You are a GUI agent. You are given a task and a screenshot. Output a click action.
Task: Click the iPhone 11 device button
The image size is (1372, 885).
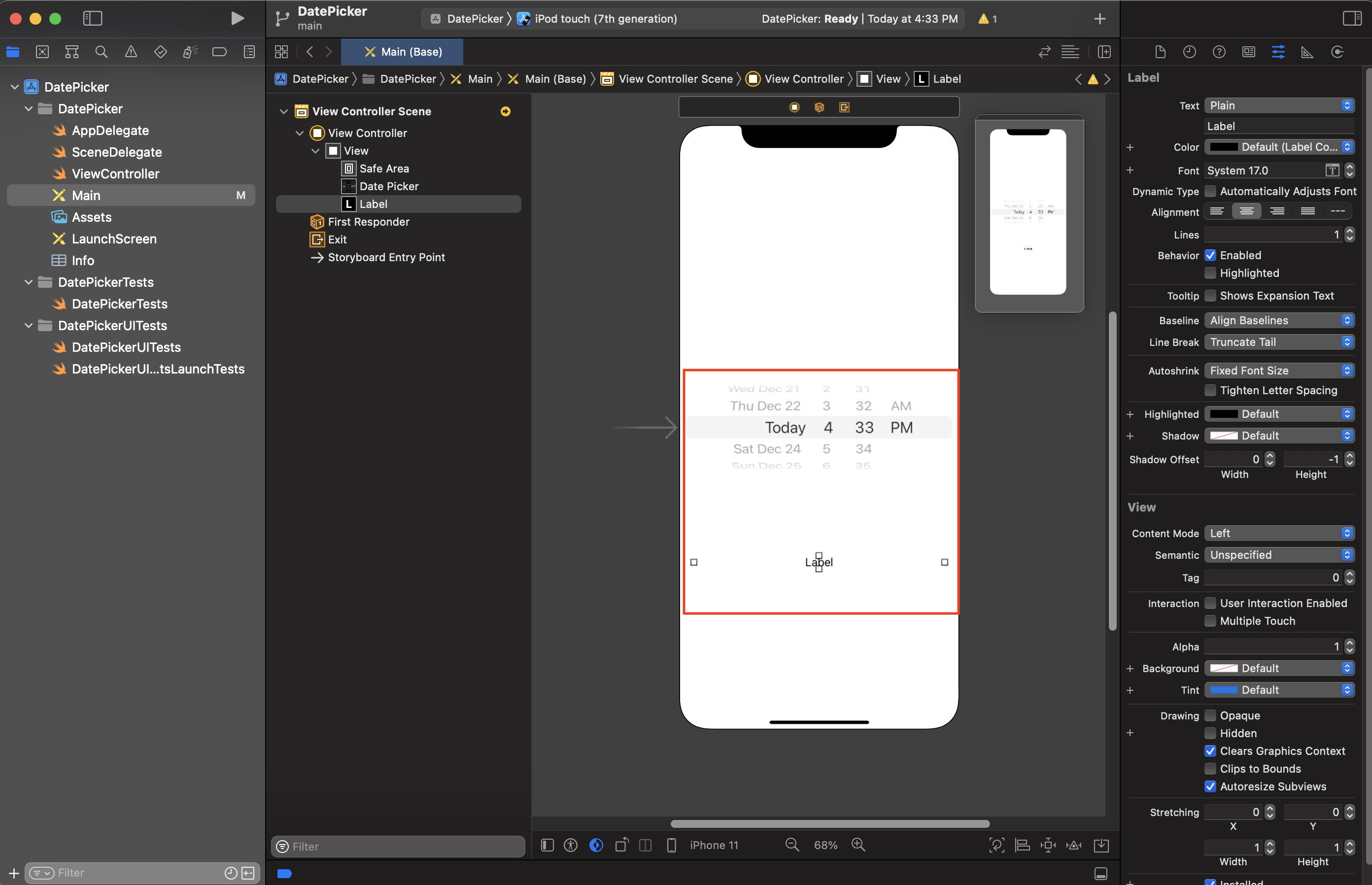713,845
